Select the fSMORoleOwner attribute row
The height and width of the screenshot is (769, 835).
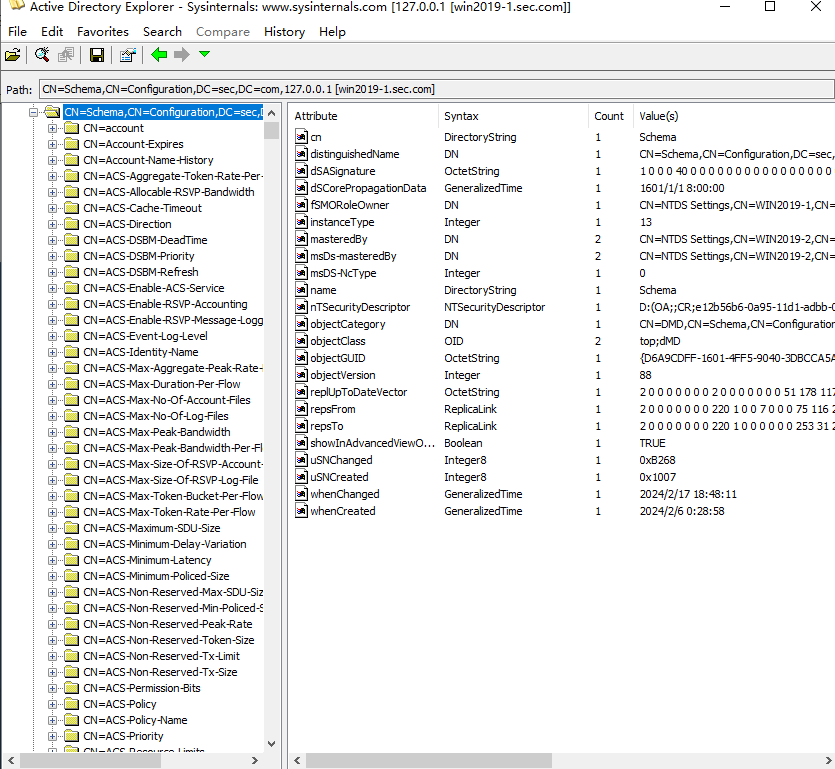coord(349,205)
